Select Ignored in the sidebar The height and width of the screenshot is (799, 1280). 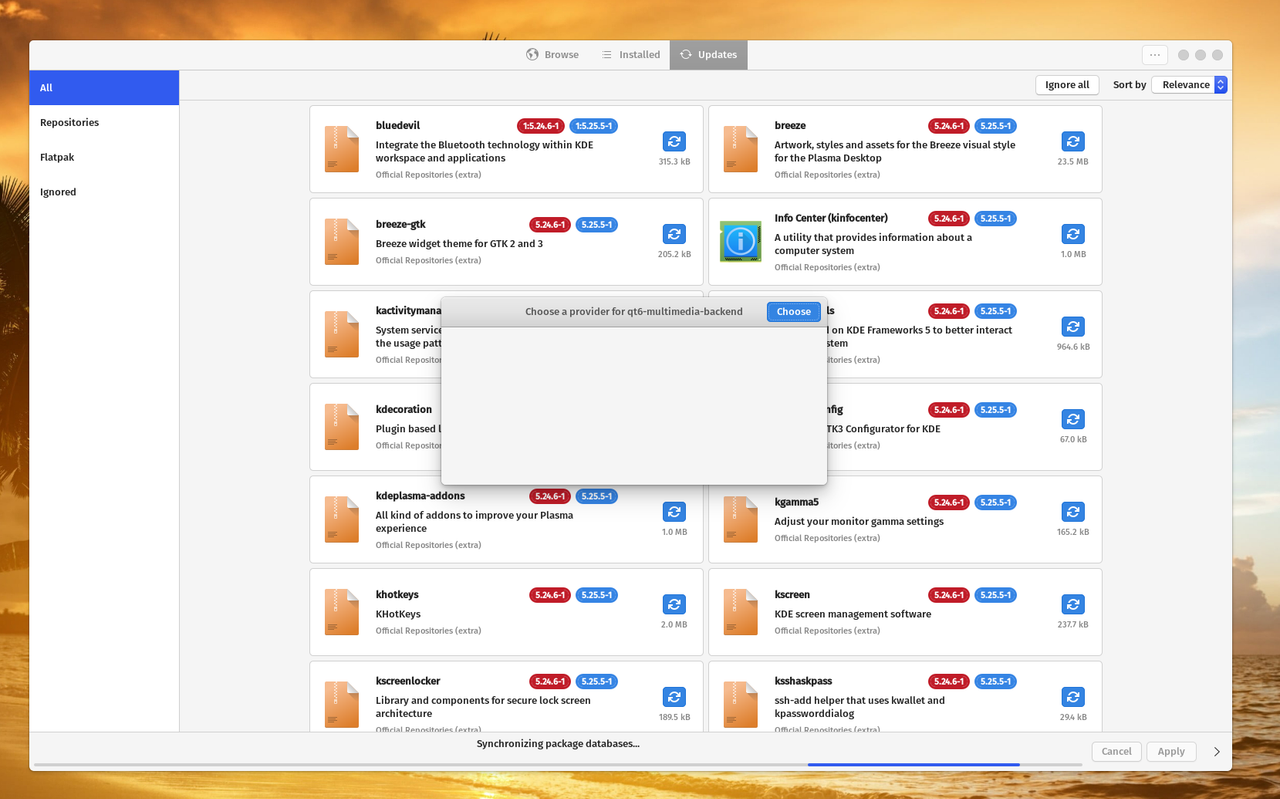tap(104, 192)
